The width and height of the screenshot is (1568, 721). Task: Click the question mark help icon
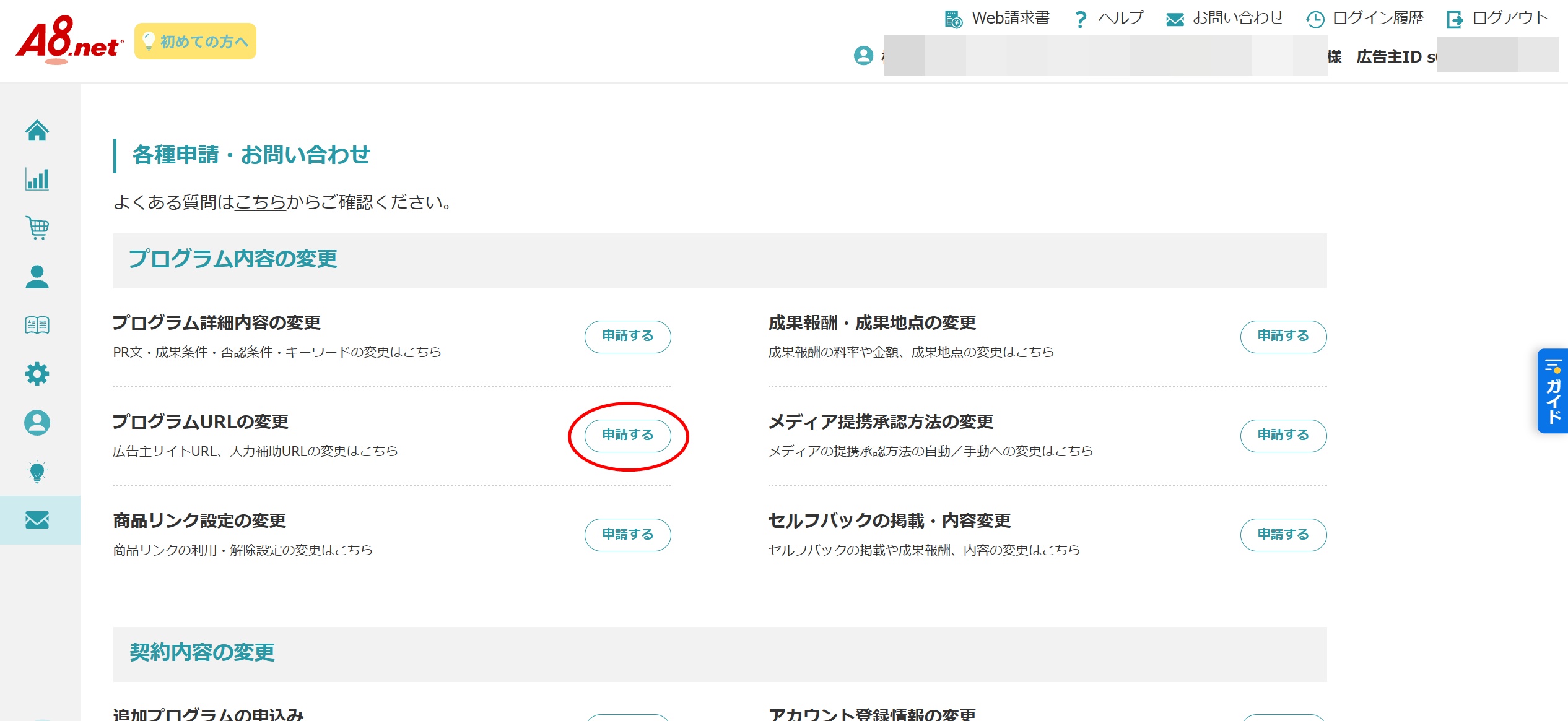point(1081,19)
